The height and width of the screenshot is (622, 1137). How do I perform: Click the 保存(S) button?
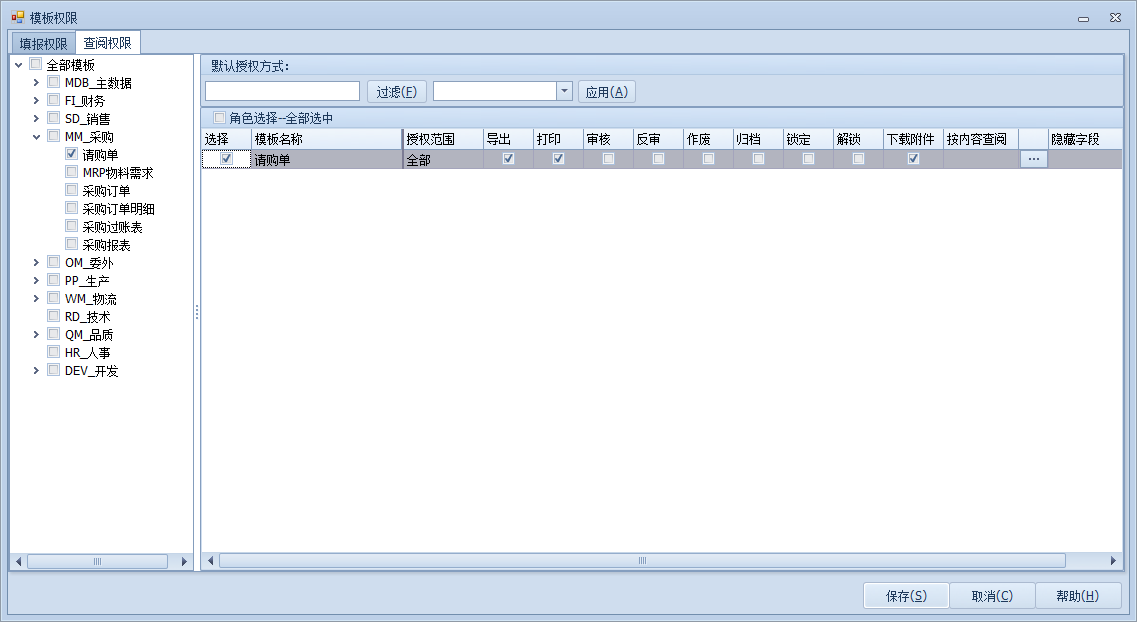pos(906,596)
